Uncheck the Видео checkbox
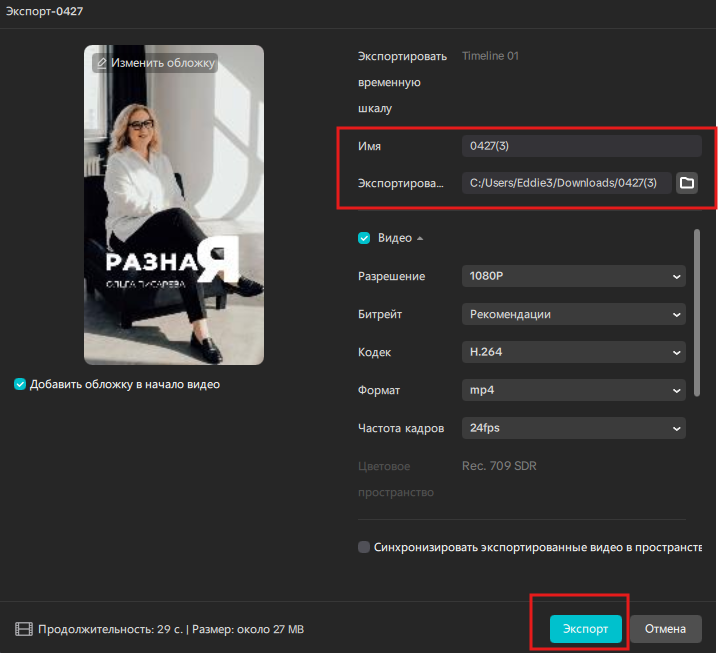 pyautogui.click(x=364, y=238)
